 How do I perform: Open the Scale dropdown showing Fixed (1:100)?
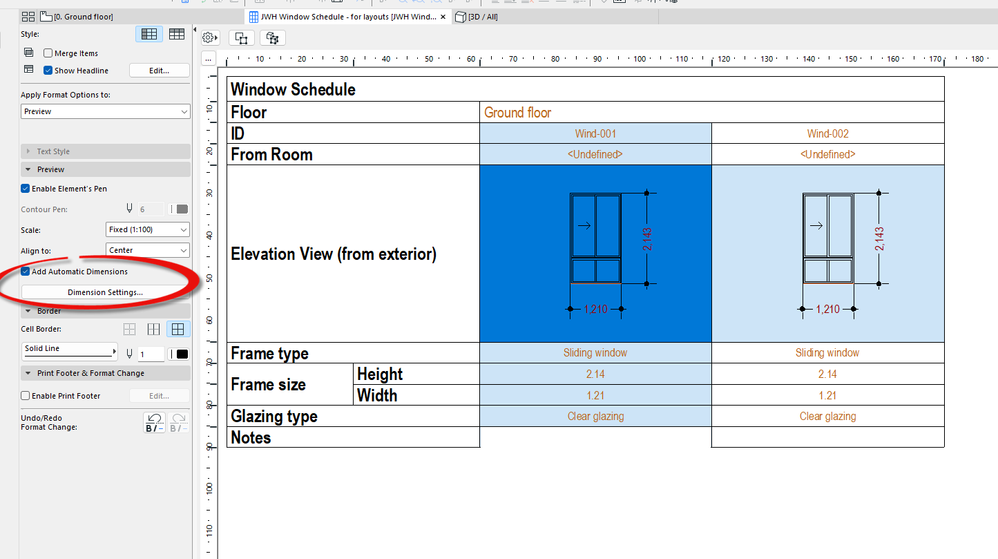coord(147,229)
